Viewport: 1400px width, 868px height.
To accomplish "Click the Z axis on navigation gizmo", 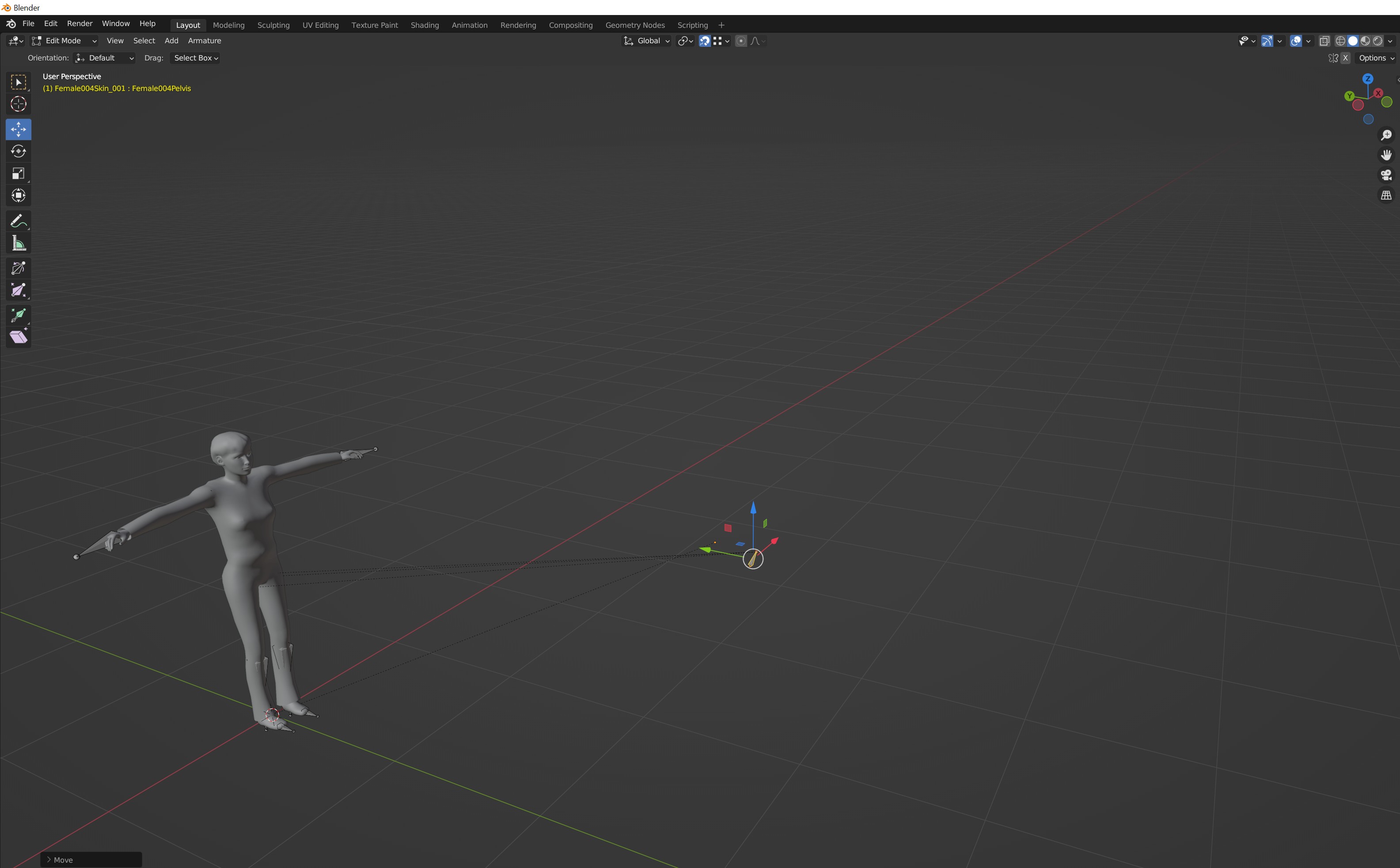I will click(1368, 79).
